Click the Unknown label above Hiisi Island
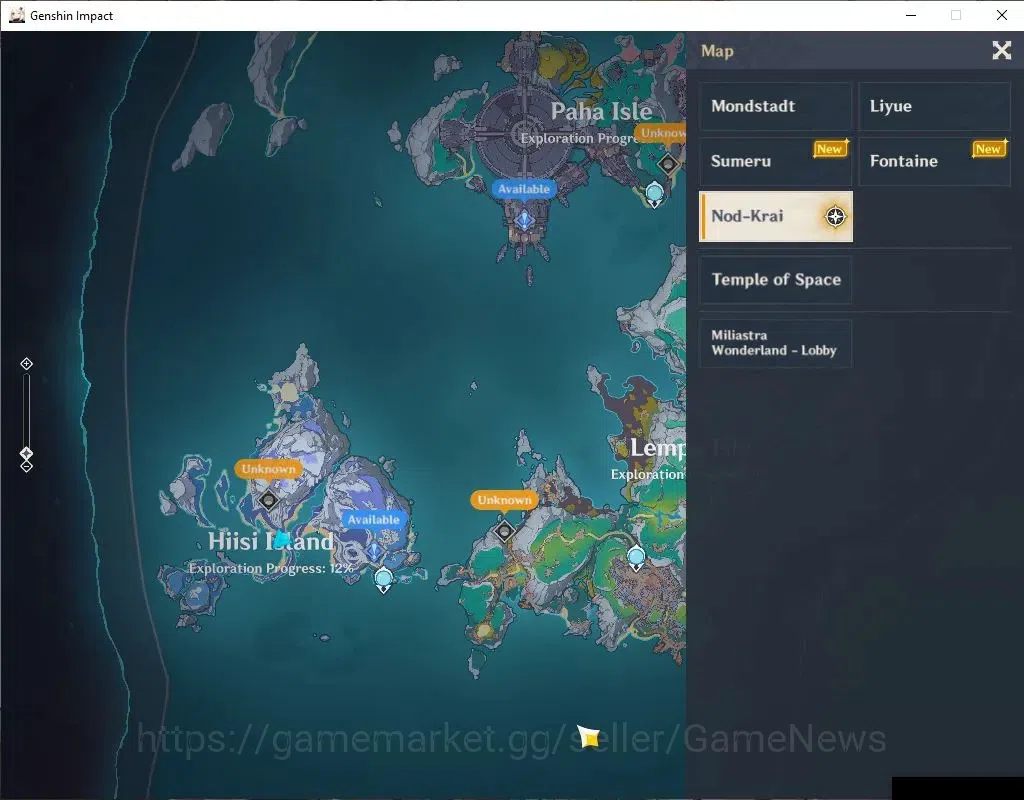 click(x=268, y=469)
